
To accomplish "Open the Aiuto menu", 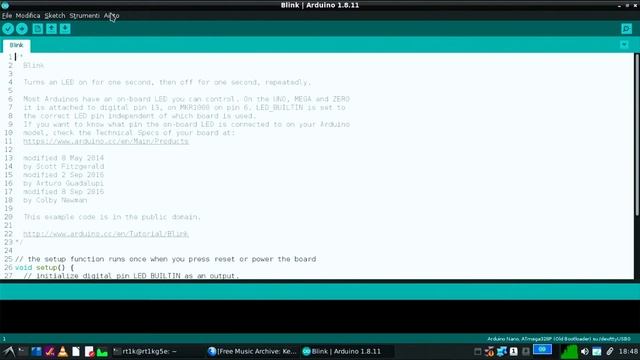I will 111,16.
